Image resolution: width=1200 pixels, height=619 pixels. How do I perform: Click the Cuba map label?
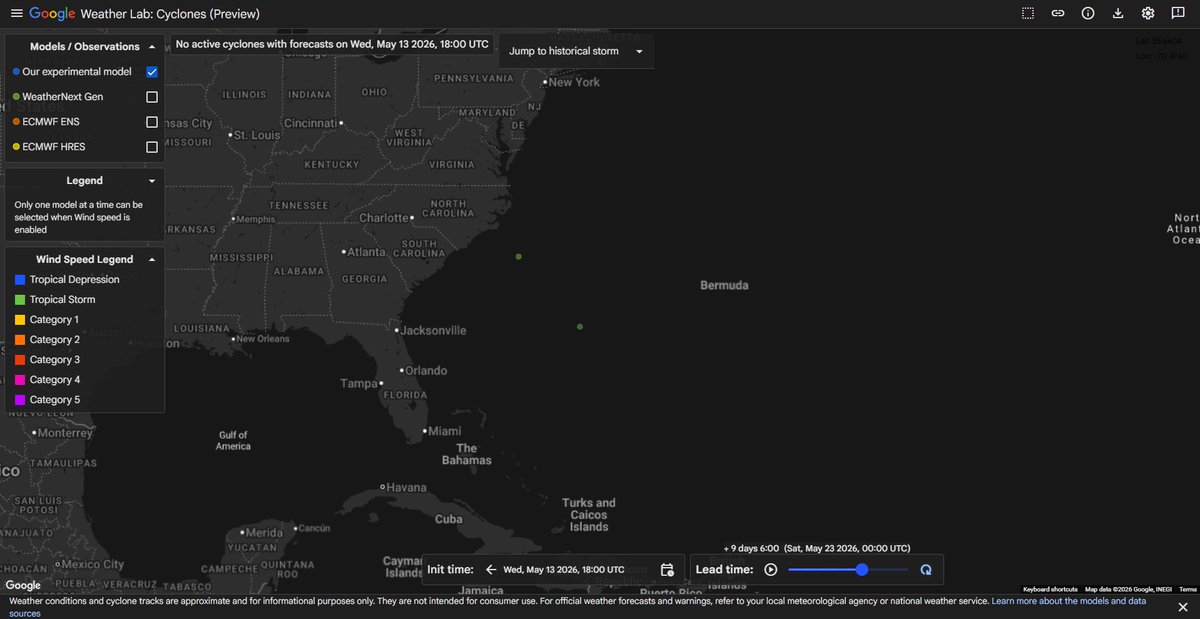point(449,519)
